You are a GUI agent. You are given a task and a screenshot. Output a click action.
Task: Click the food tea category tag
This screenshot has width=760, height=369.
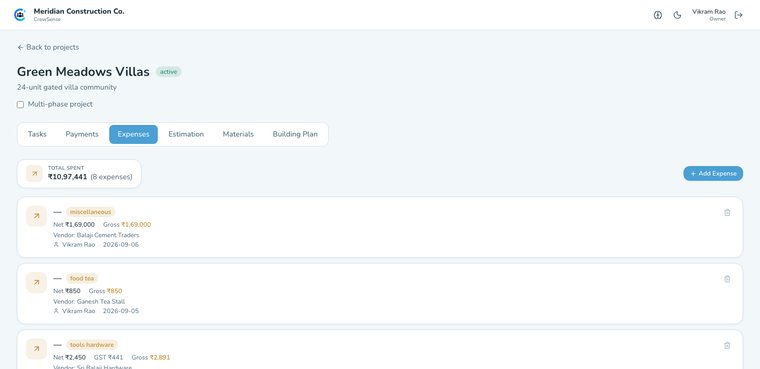[x=82, y=278]
